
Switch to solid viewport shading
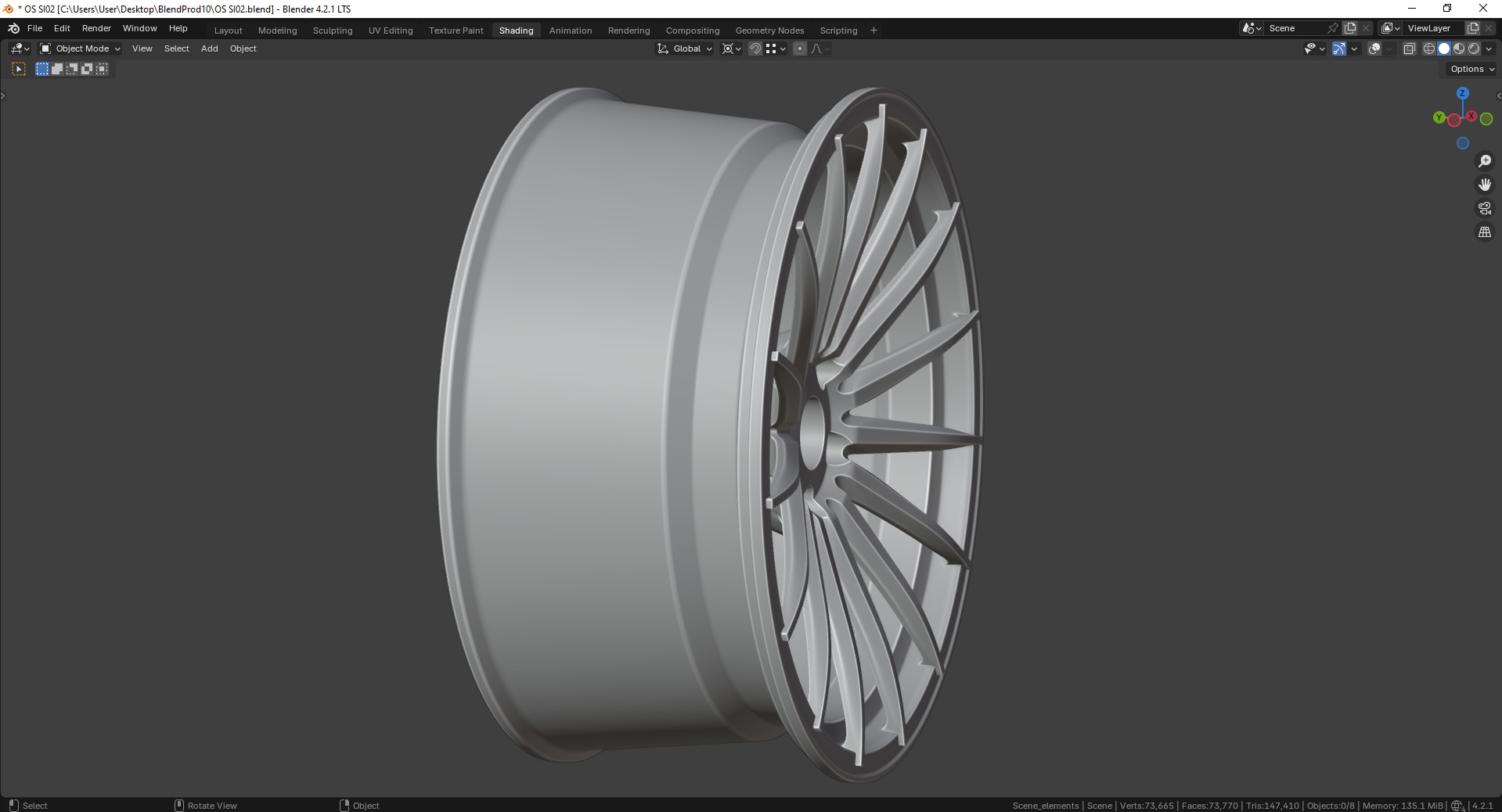click(x=1444, y=49)
